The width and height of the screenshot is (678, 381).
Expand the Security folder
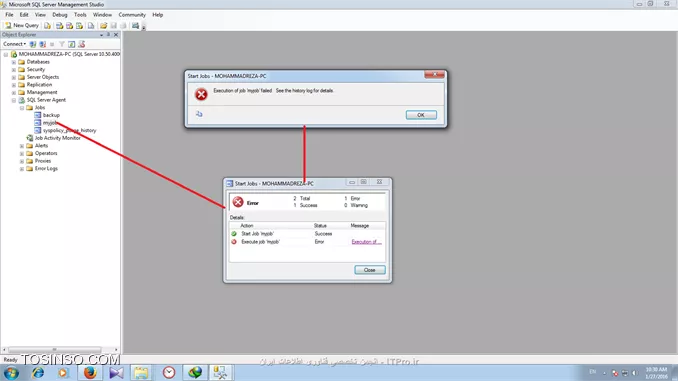coord(14,70)
